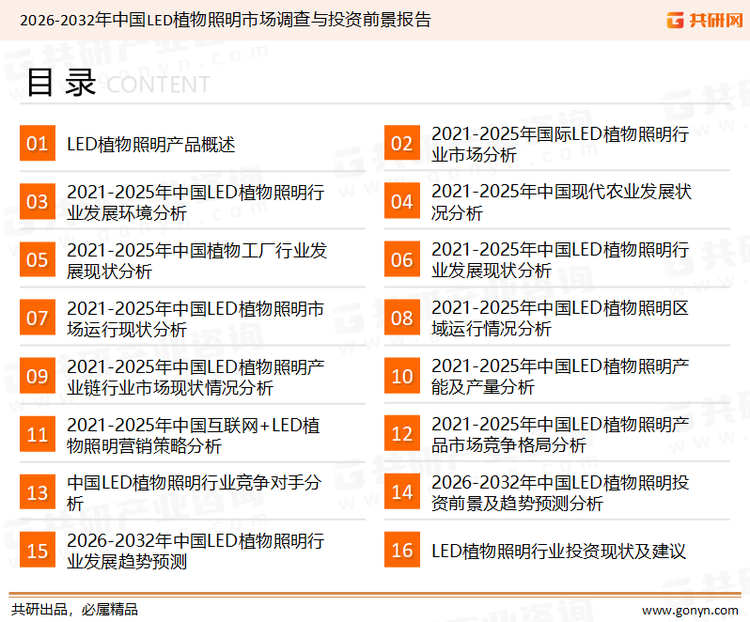Screen dimensions: 750x622
Task: Open the 中国LED植物照明行业竞争对手分析 chapter
Action: click(x=193, y=492)
